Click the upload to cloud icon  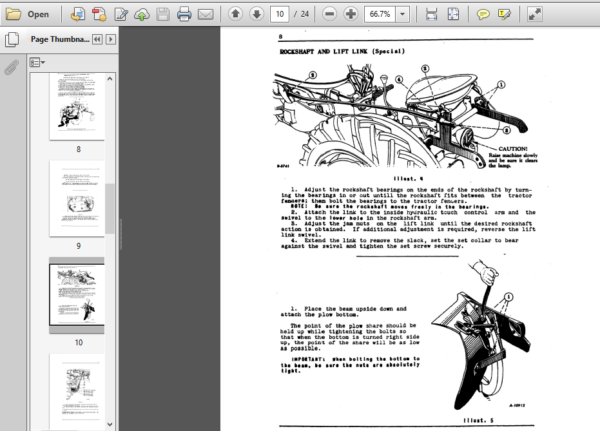(142, 15)
